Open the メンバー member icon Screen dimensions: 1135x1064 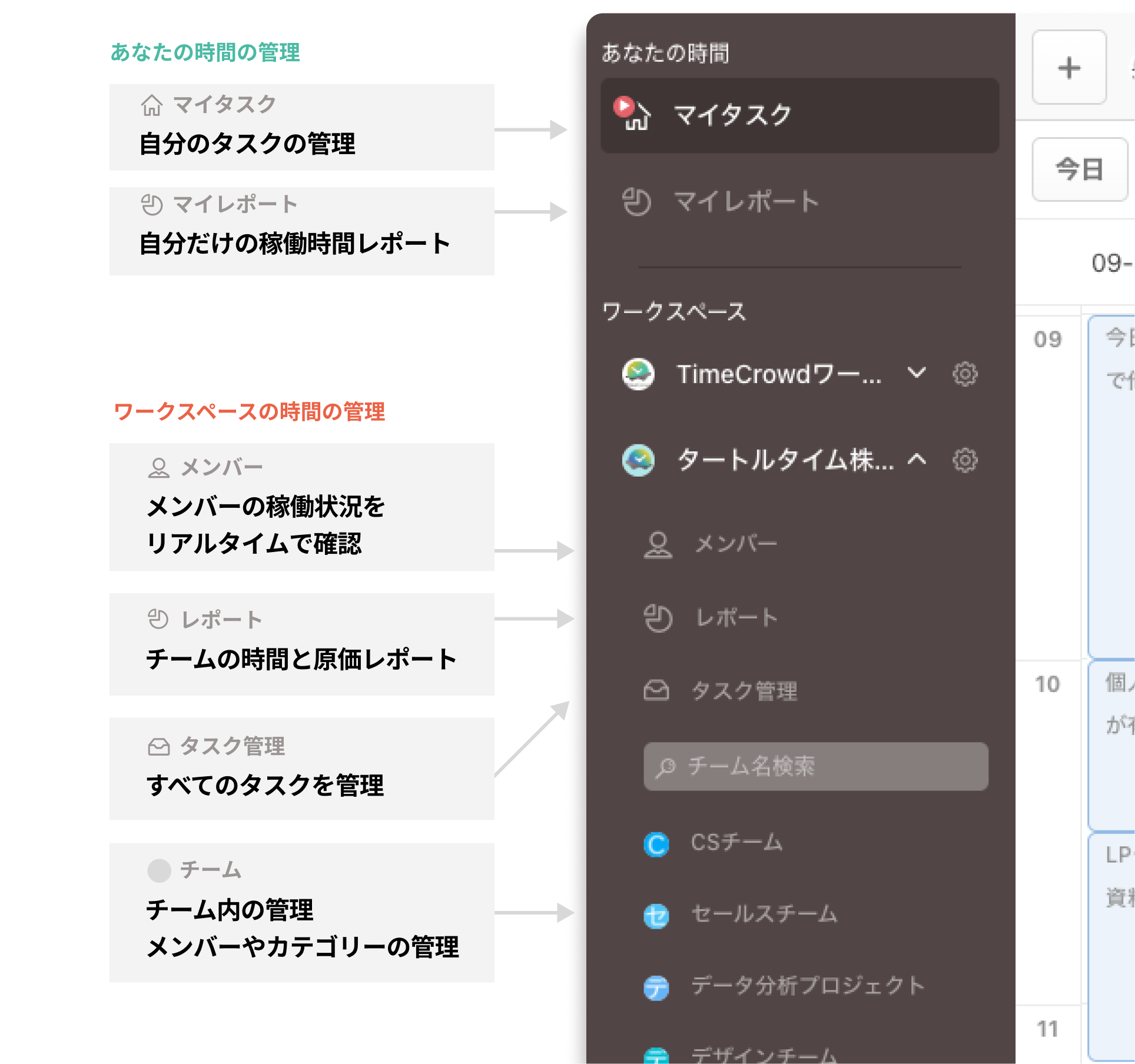pyautogui.click(x=658, y=544)
